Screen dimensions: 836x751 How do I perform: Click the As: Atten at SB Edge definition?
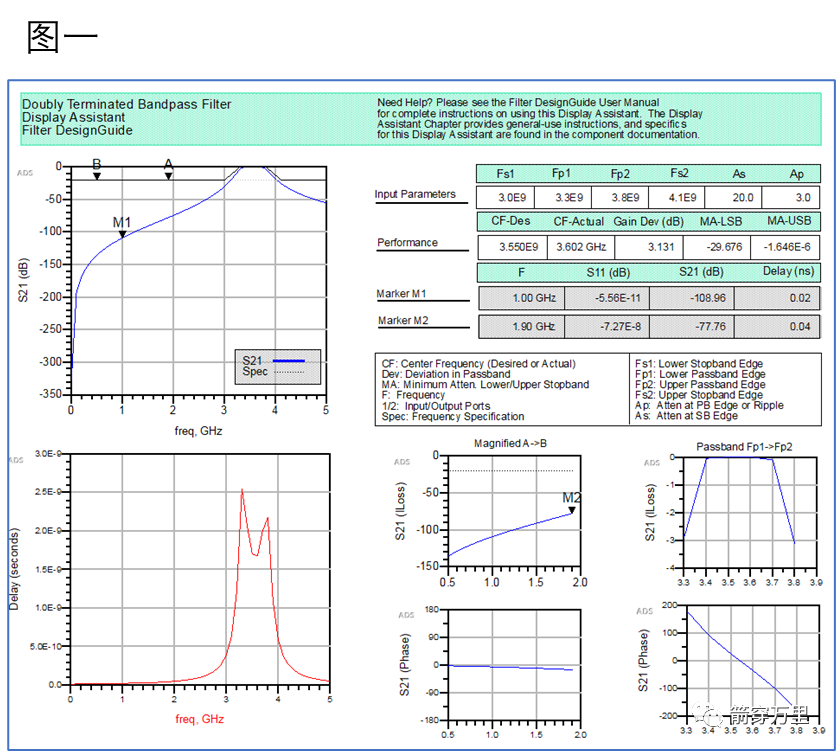click(686, 416)
